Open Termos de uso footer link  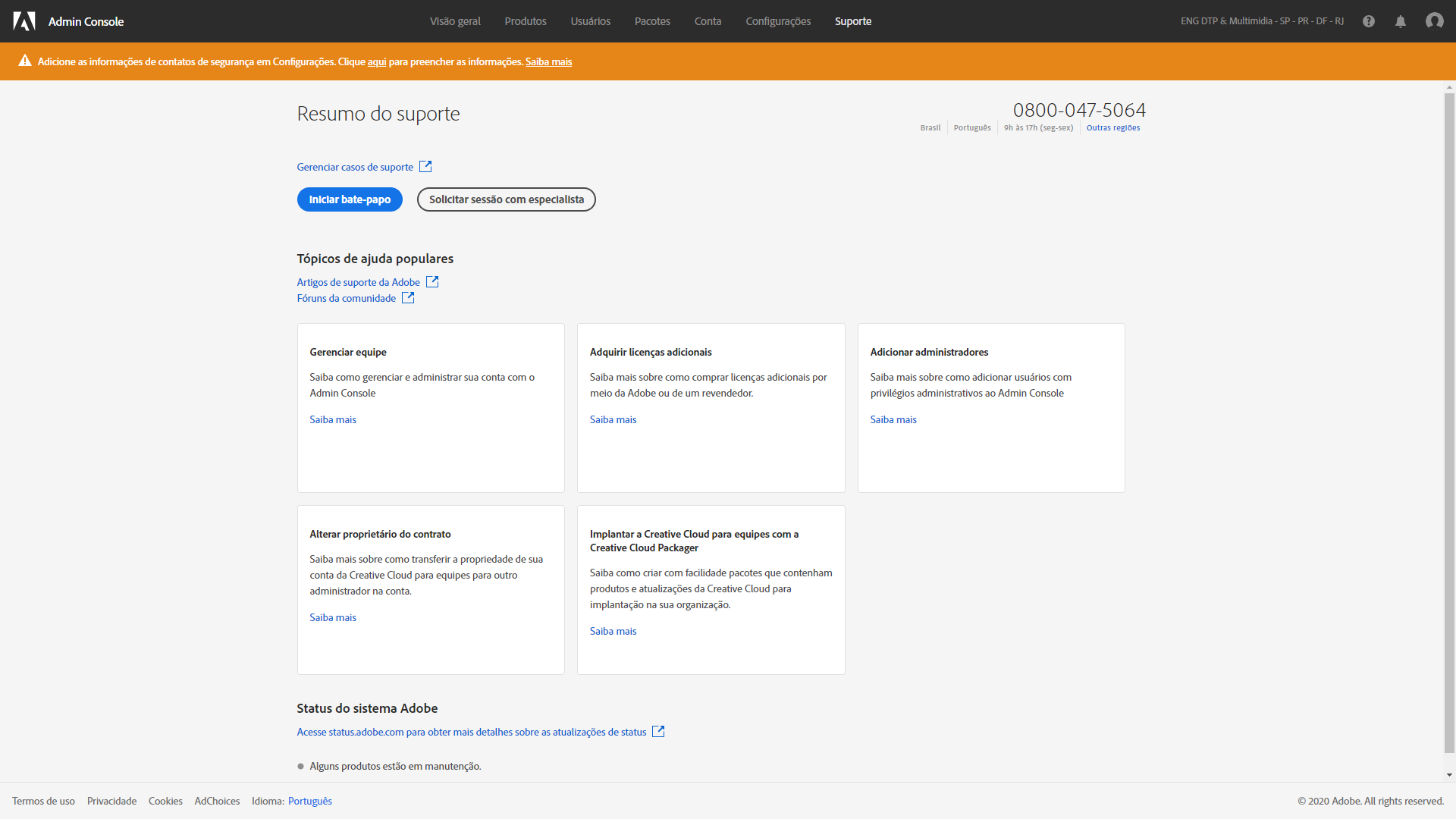coord(43,801)
